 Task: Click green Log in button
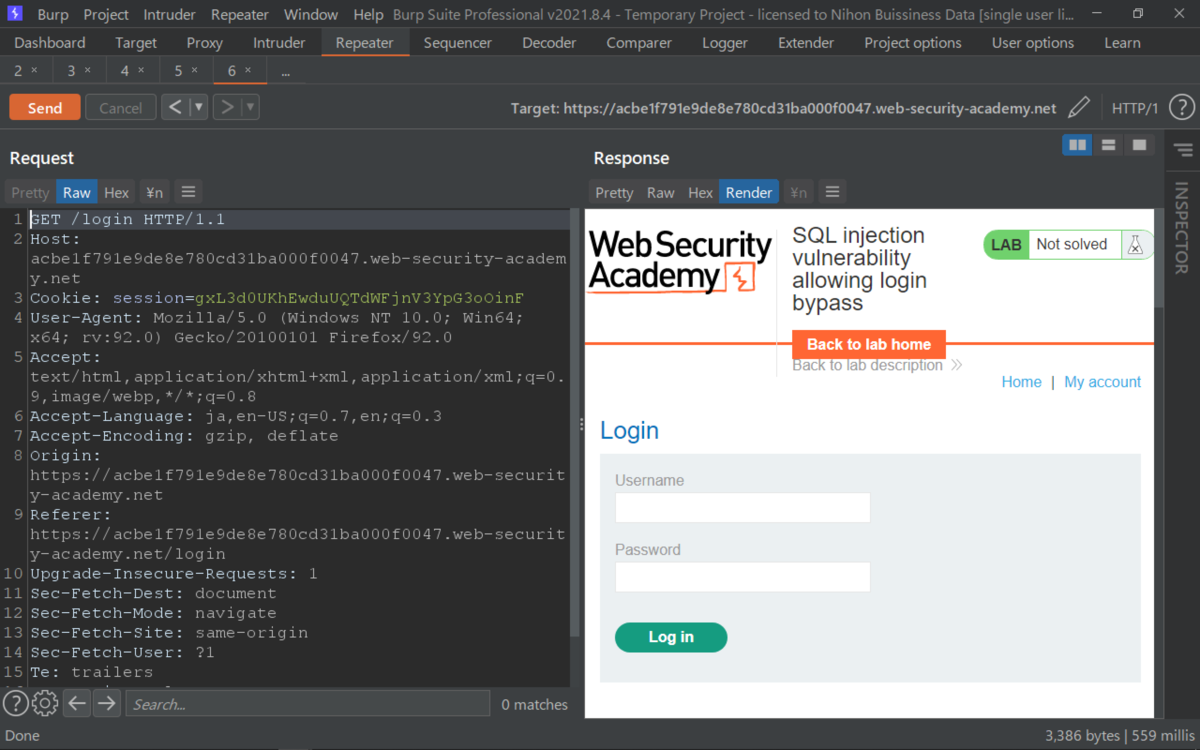coord(671,637)
